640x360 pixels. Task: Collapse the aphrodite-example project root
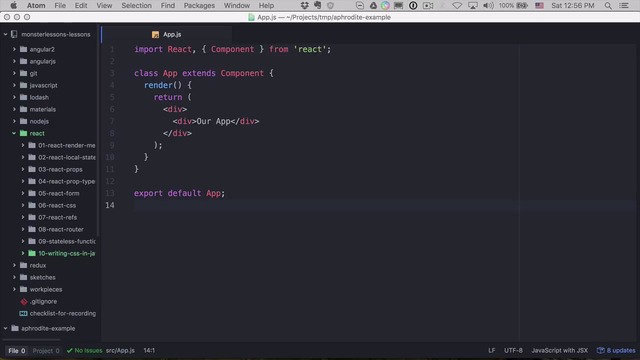(x=6, y=329)
